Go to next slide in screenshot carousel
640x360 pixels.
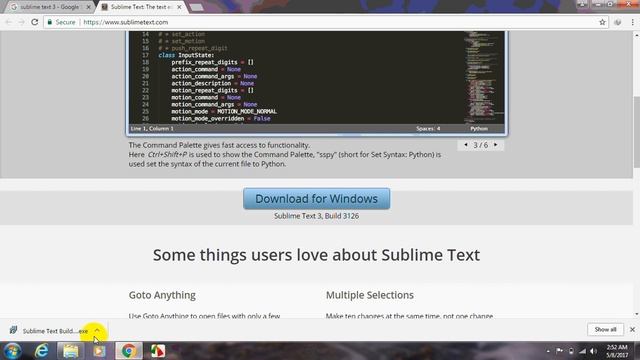coord(496,145)
